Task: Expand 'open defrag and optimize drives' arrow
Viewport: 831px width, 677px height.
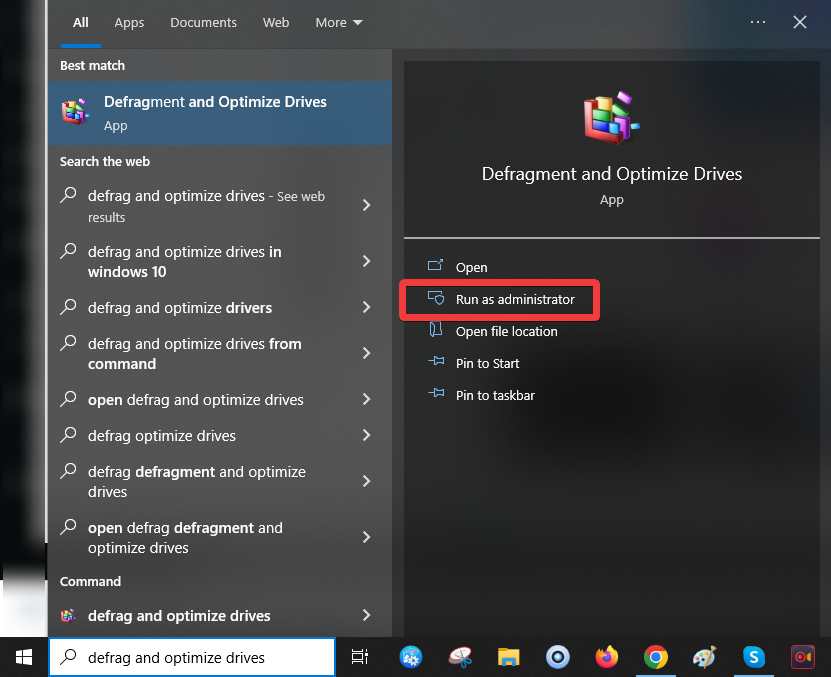Action: [x=366, y=399]
